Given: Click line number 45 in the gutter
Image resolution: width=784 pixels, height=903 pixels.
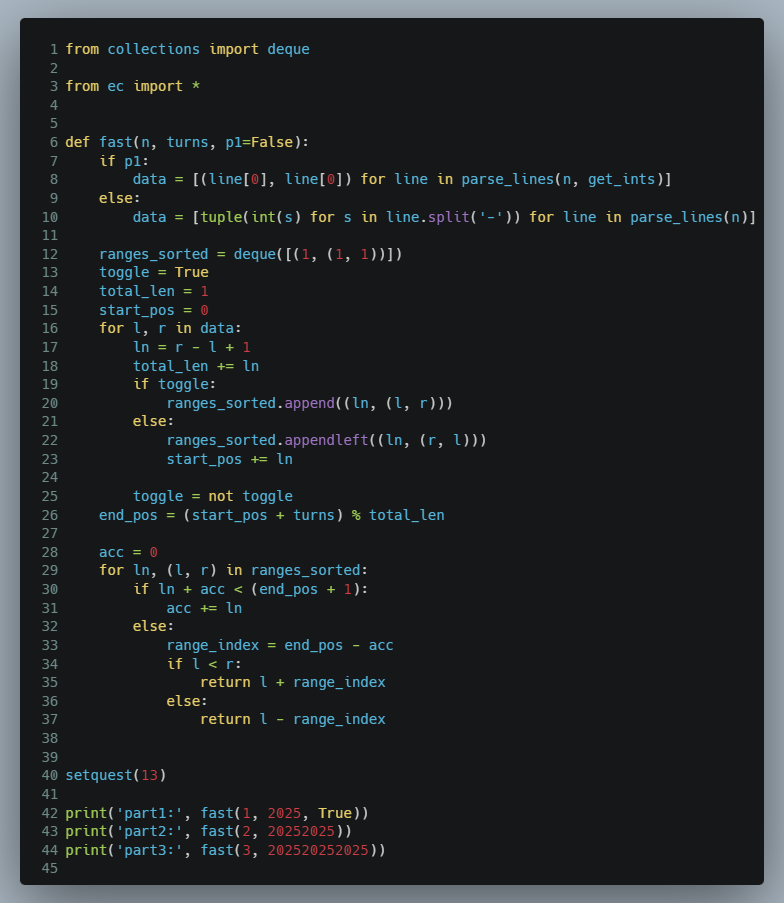Looking at the screenshot, I should pyautogui.click(x=50, y=868).
